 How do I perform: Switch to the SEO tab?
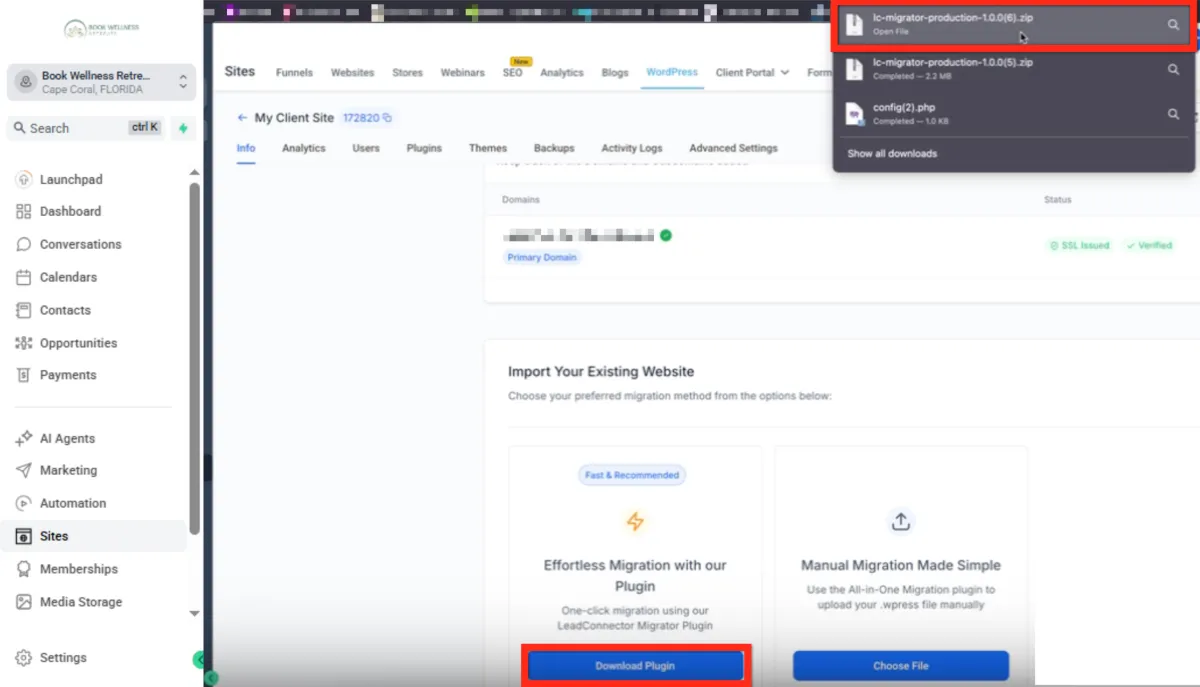coord(512,73)
